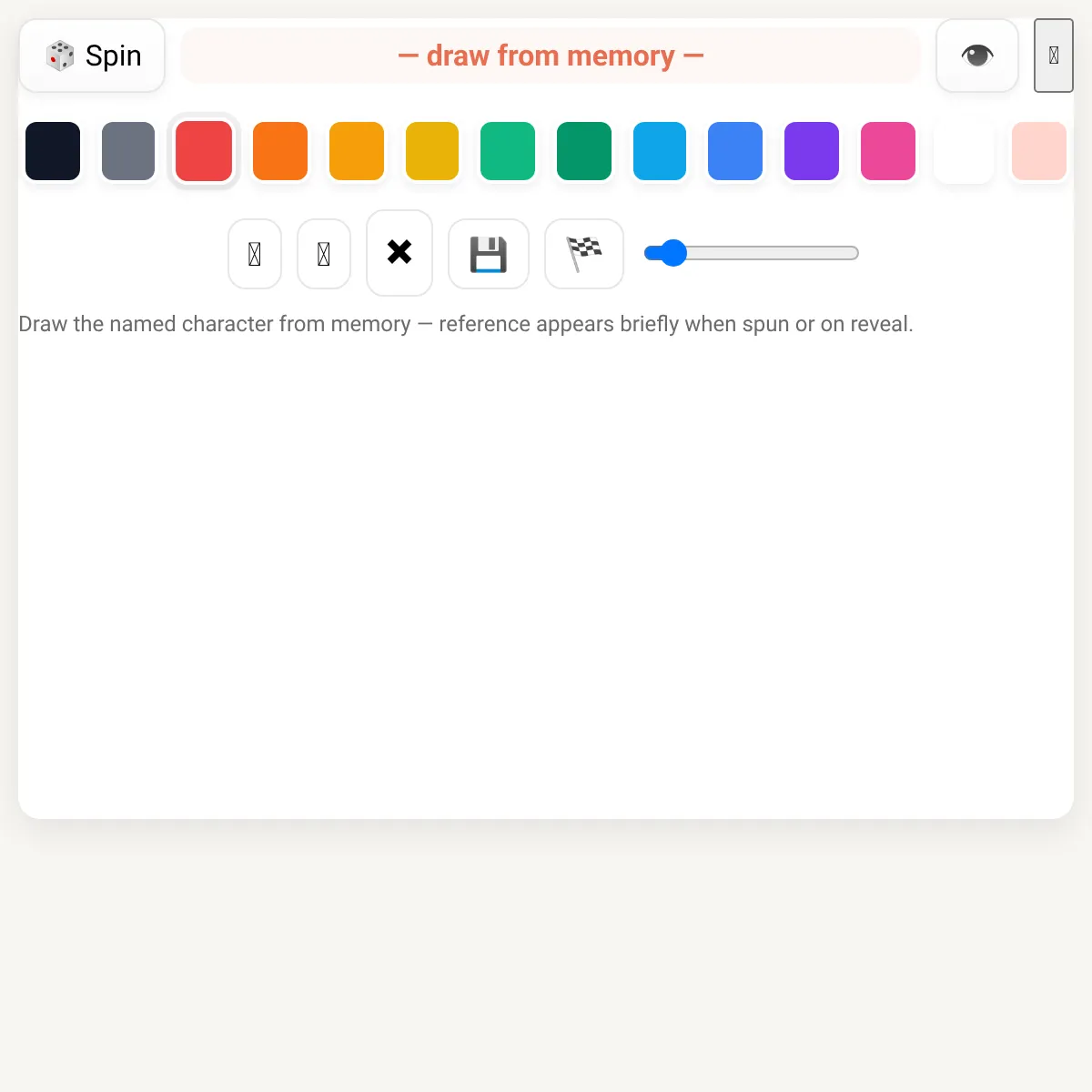The image size is (1092, 1092).
Task: Click the Spin dice button
Action: tap(92, 56)
